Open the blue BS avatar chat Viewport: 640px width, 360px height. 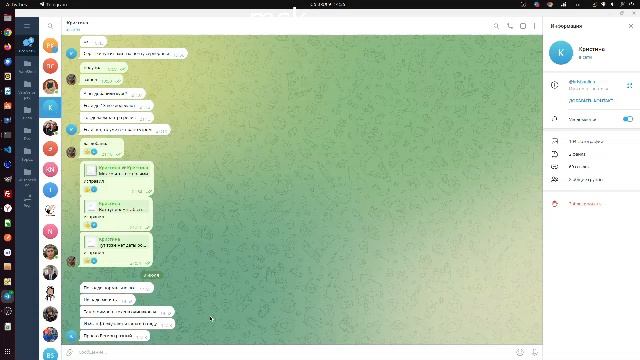[50, 354]
